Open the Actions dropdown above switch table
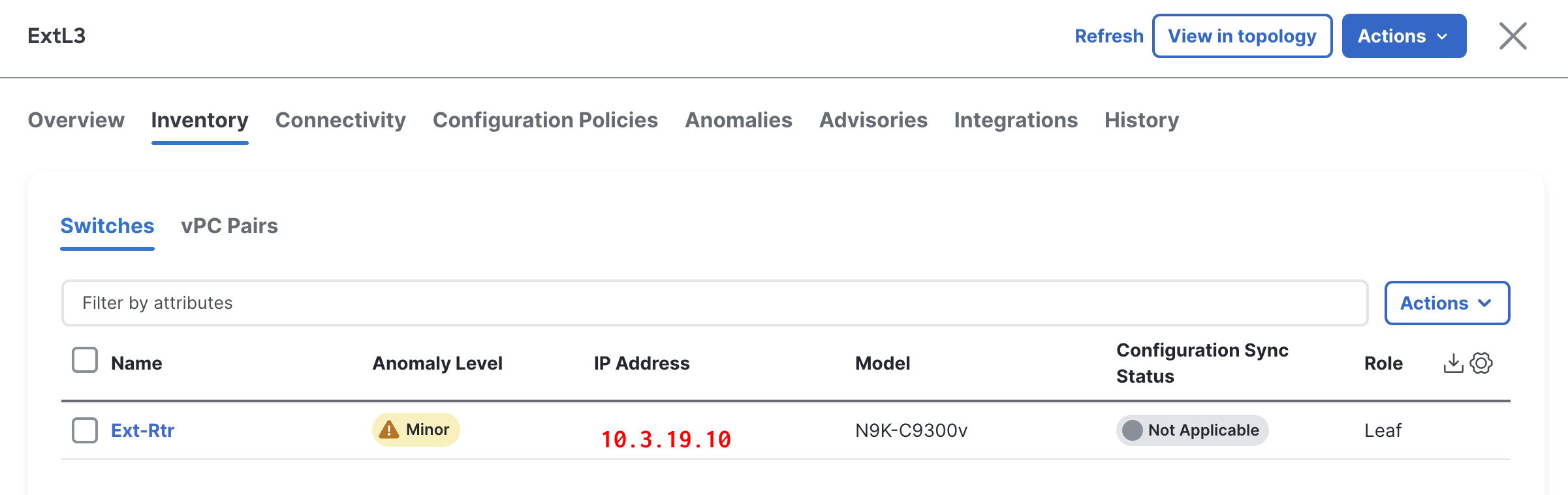The image size is (1568, 495). pyautogui.click(x=1447, y=303)
